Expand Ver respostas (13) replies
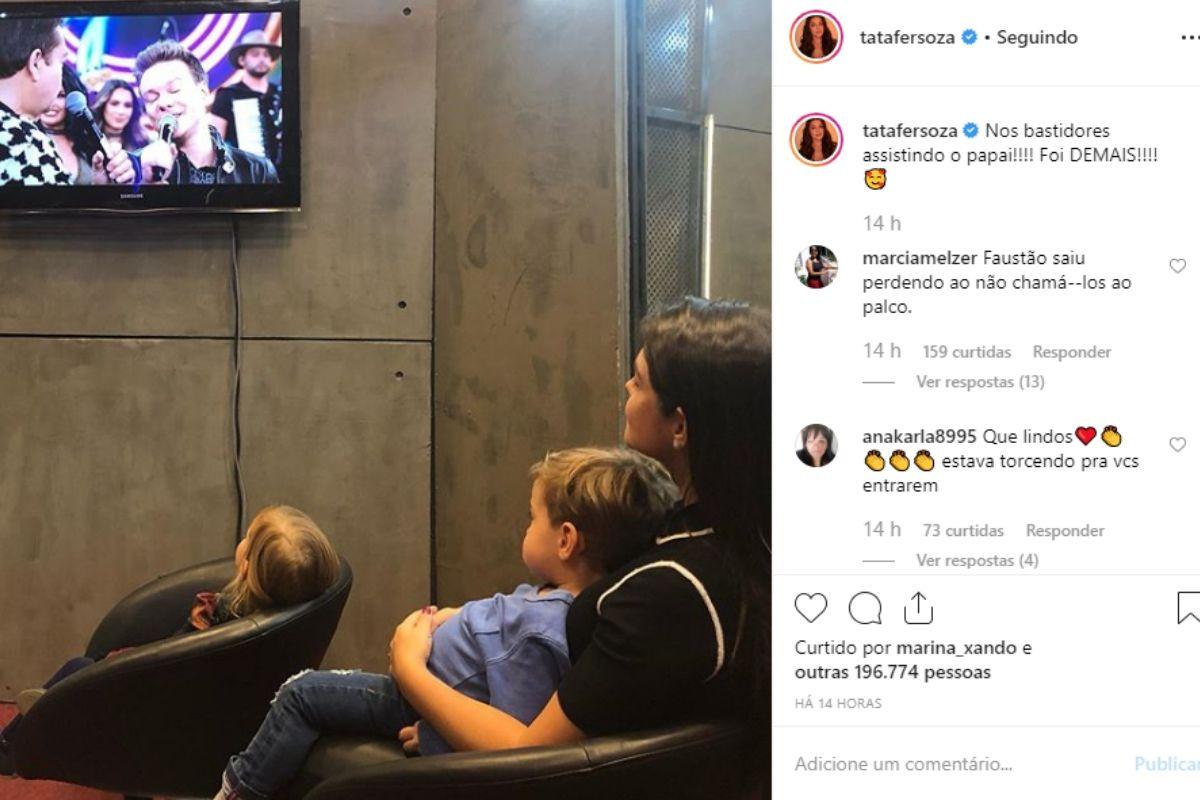The height and width of the screenshot is (800, 1200). (980, 382)
